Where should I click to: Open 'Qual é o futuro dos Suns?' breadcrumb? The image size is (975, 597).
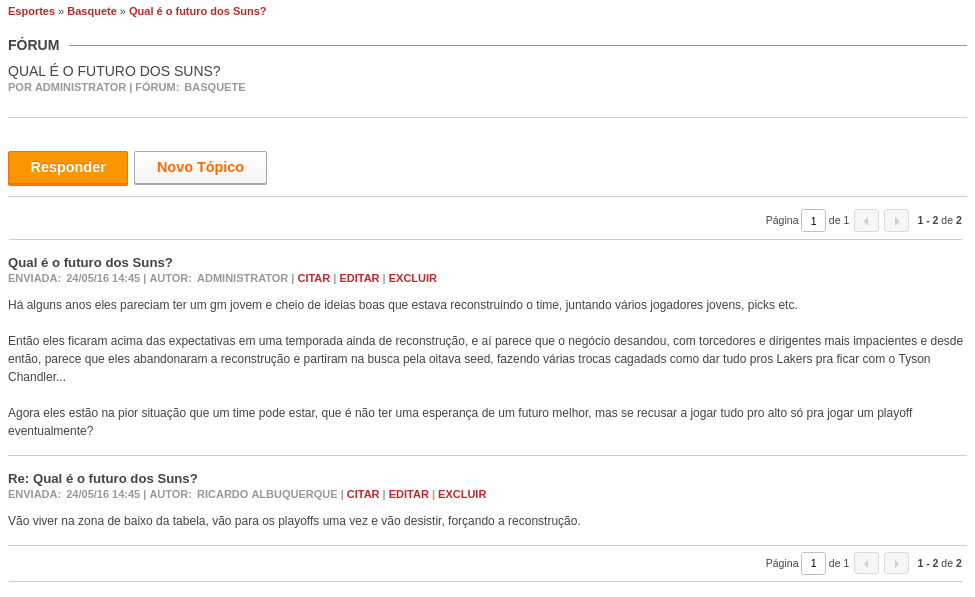[x=198, y=11]
